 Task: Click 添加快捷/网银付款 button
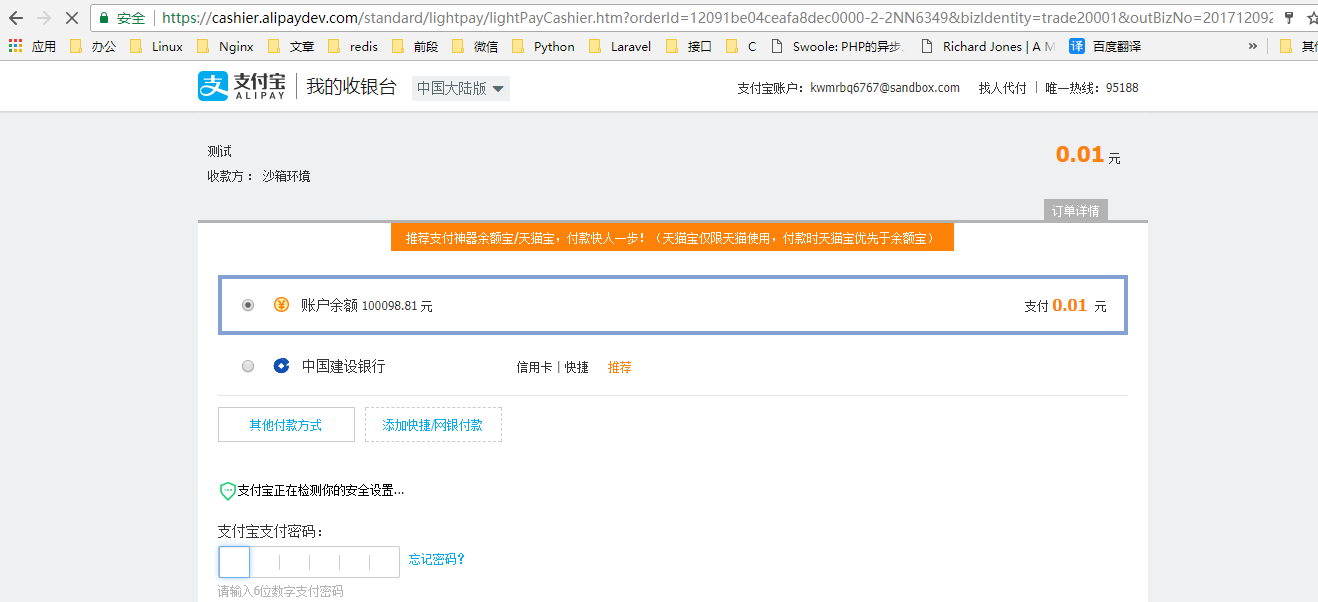pos(433,425)
